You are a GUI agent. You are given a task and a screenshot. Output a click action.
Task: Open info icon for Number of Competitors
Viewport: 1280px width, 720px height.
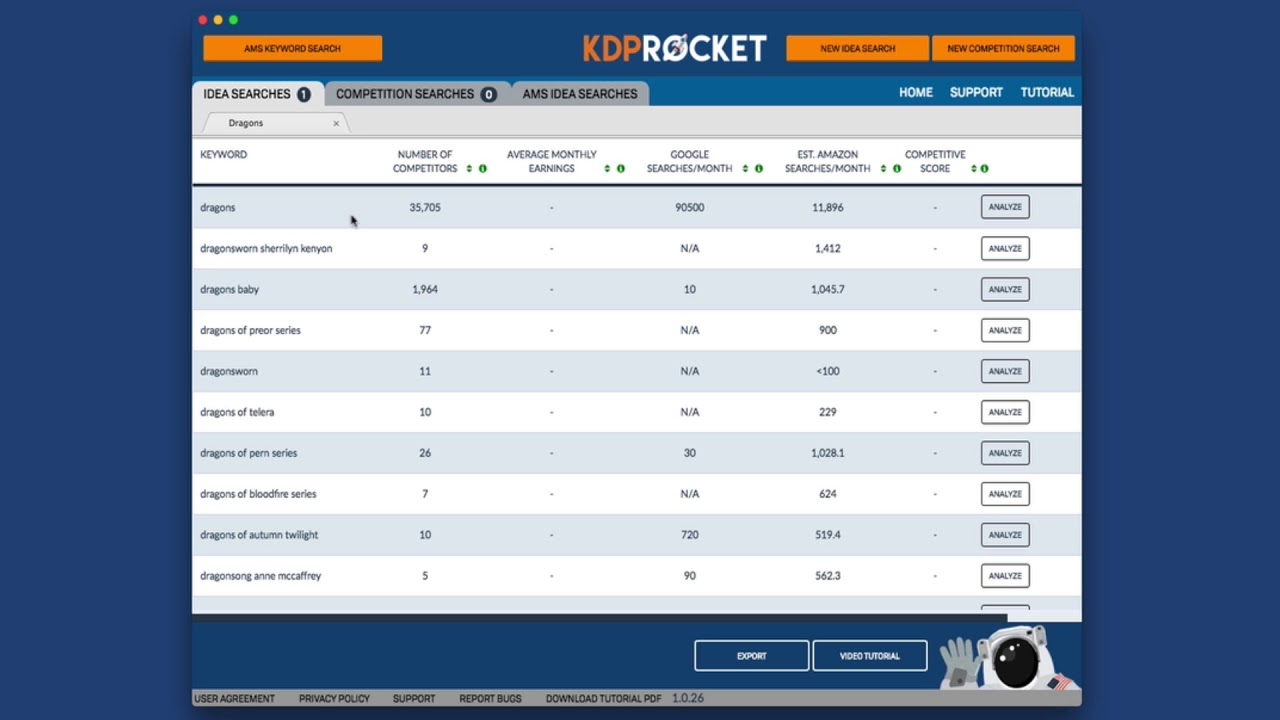click(483, 169)
